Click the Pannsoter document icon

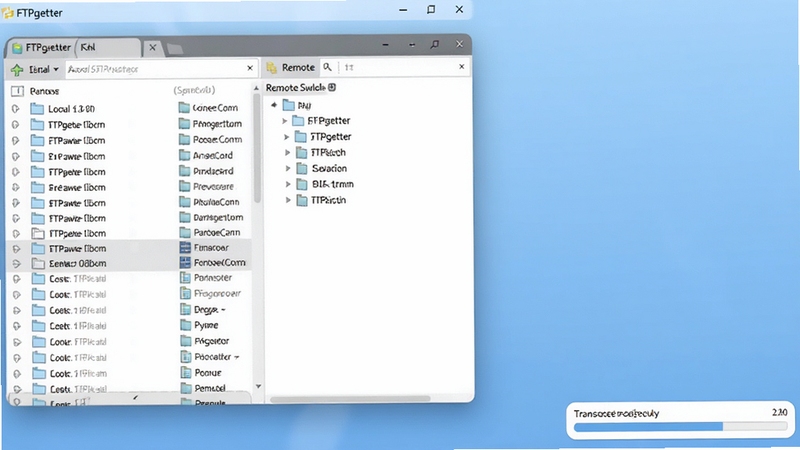tap(185, 278)
